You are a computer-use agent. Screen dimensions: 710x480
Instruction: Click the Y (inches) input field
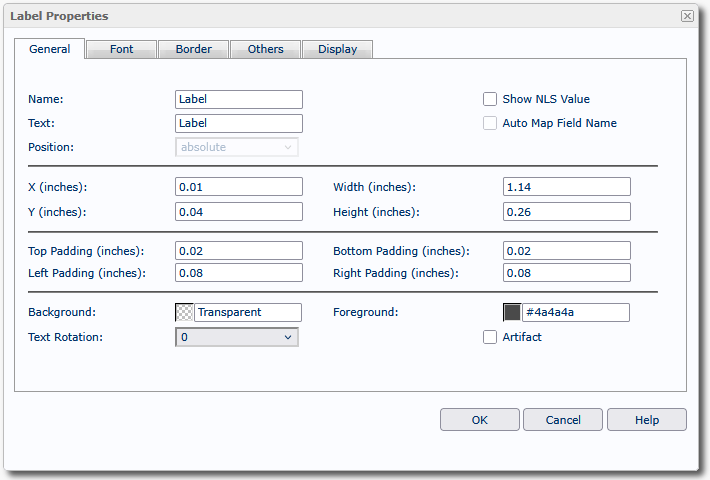pos(239,211)
